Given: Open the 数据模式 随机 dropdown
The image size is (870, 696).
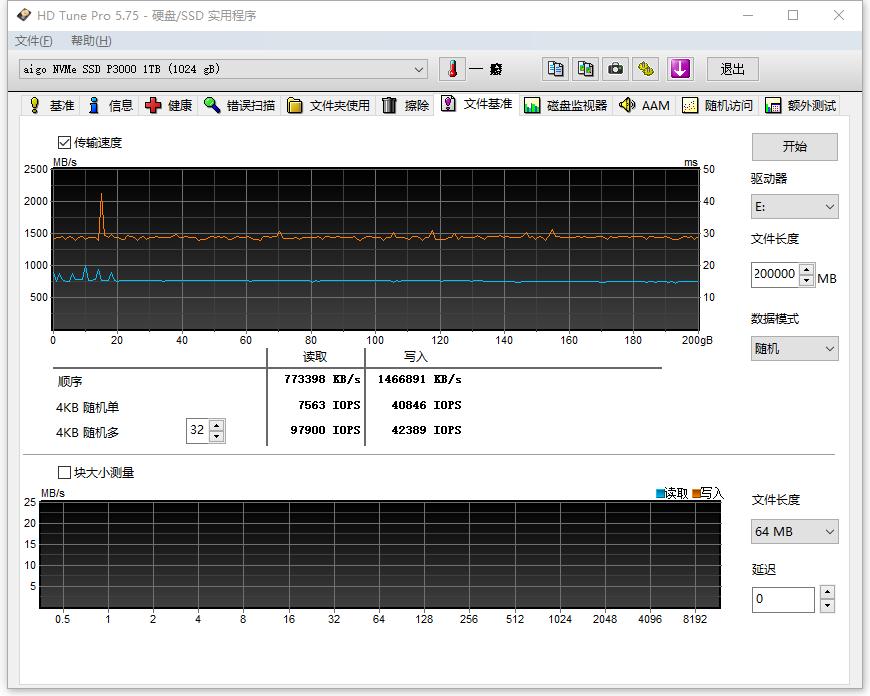Looking at the screenshot, I should (794, 348).
